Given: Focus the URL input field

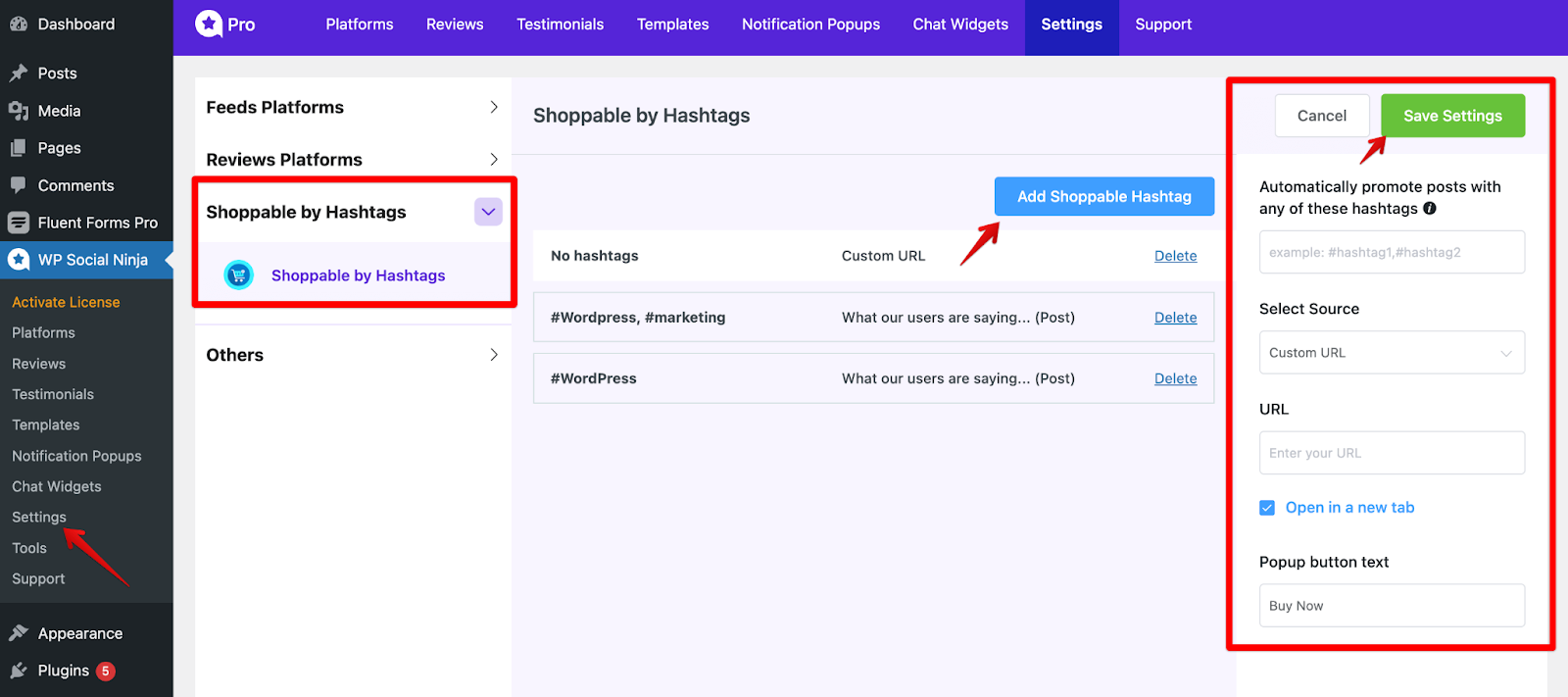Looking at the screenshot, I should [1391, 453].
